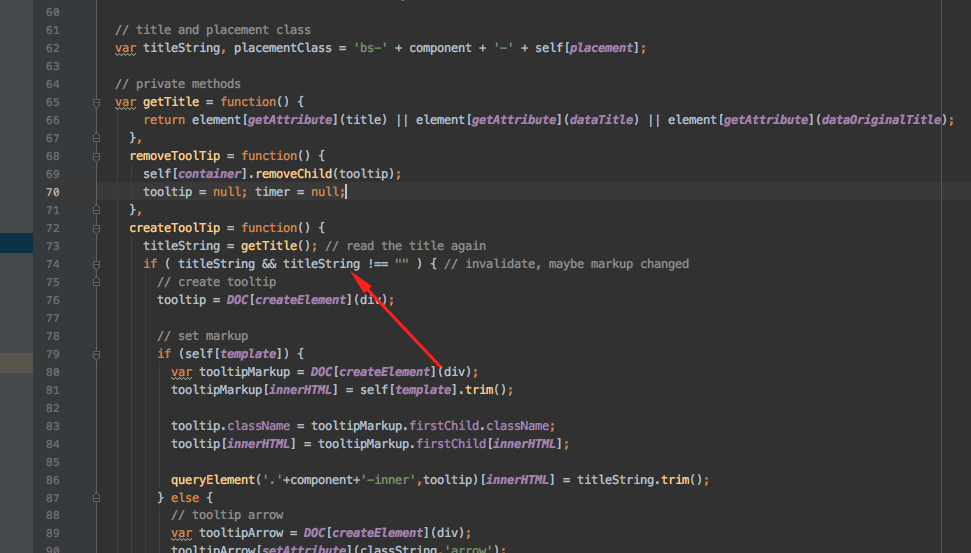Click 'removeToolTip' function name

point(175,155)
